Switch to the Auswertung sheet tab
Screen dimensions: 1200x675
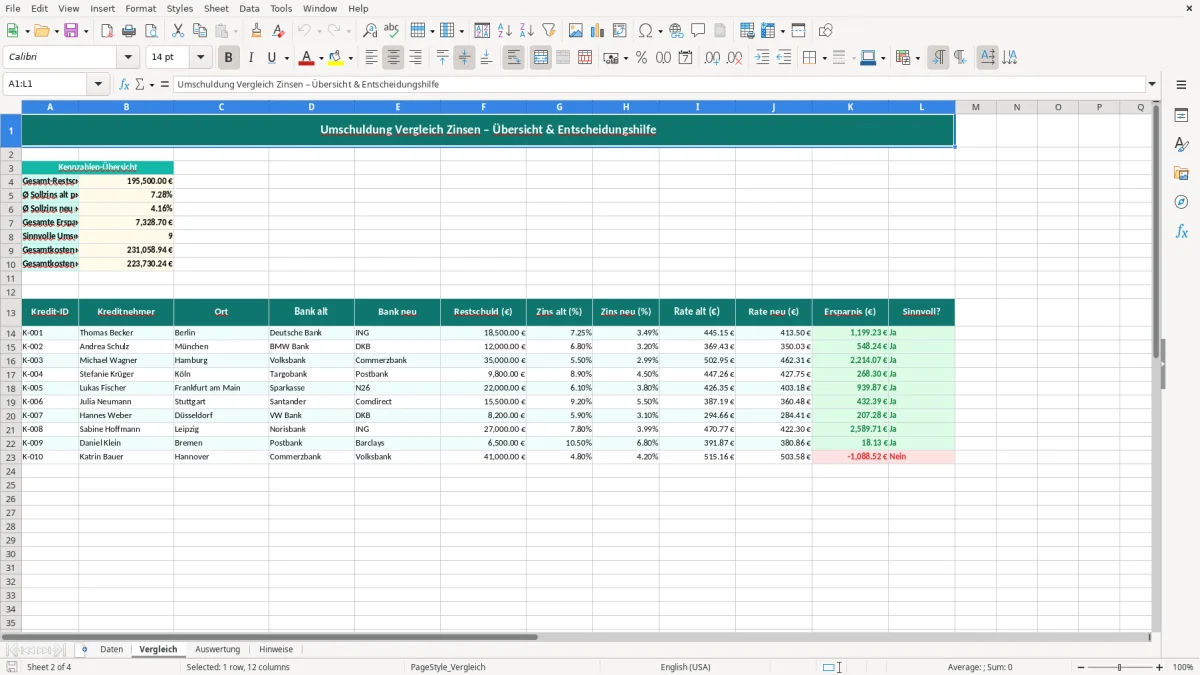click(217, 649)
